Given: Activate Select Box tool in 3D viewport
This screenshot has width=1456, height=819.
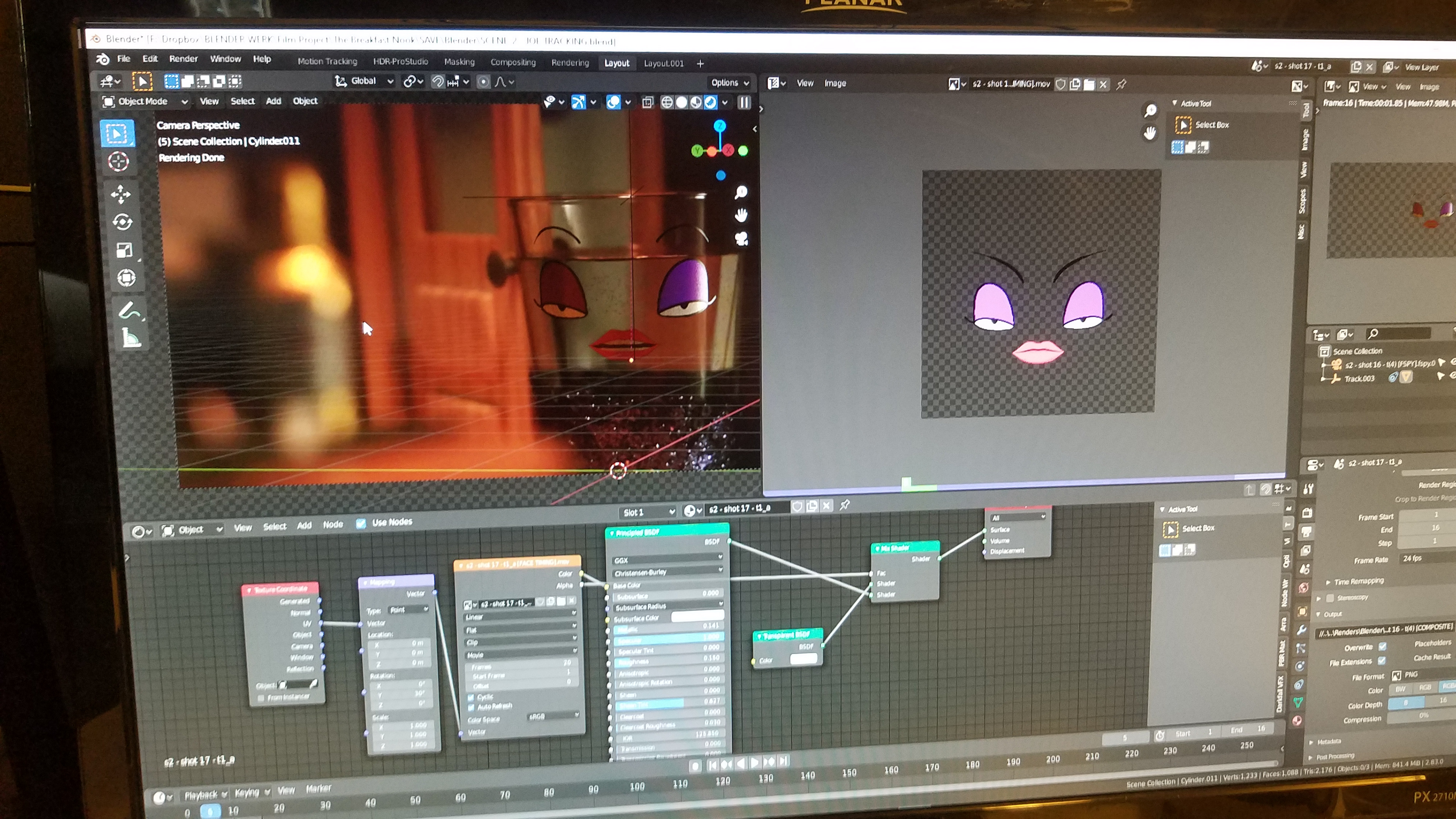Looking at the screenshot, I should [x=117, y=134].
